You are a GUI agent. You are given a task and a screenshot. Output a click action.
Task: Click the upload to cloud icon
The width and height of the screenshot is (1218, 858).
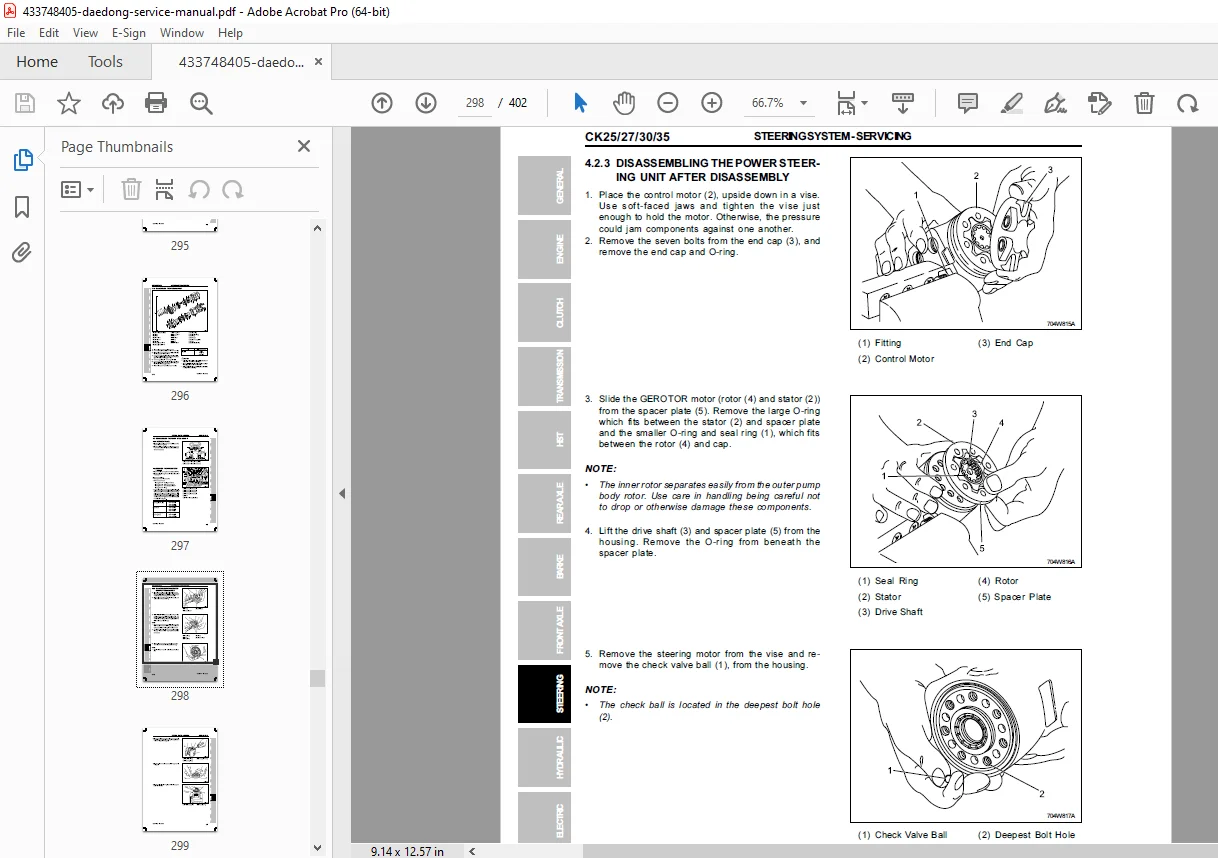[113, 103]
